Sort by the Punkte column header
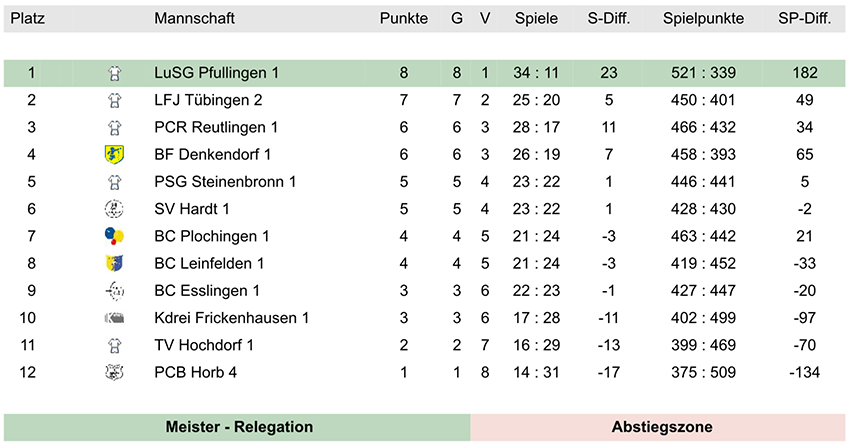This screenshot has height=443, width=850. click(404, 18)
